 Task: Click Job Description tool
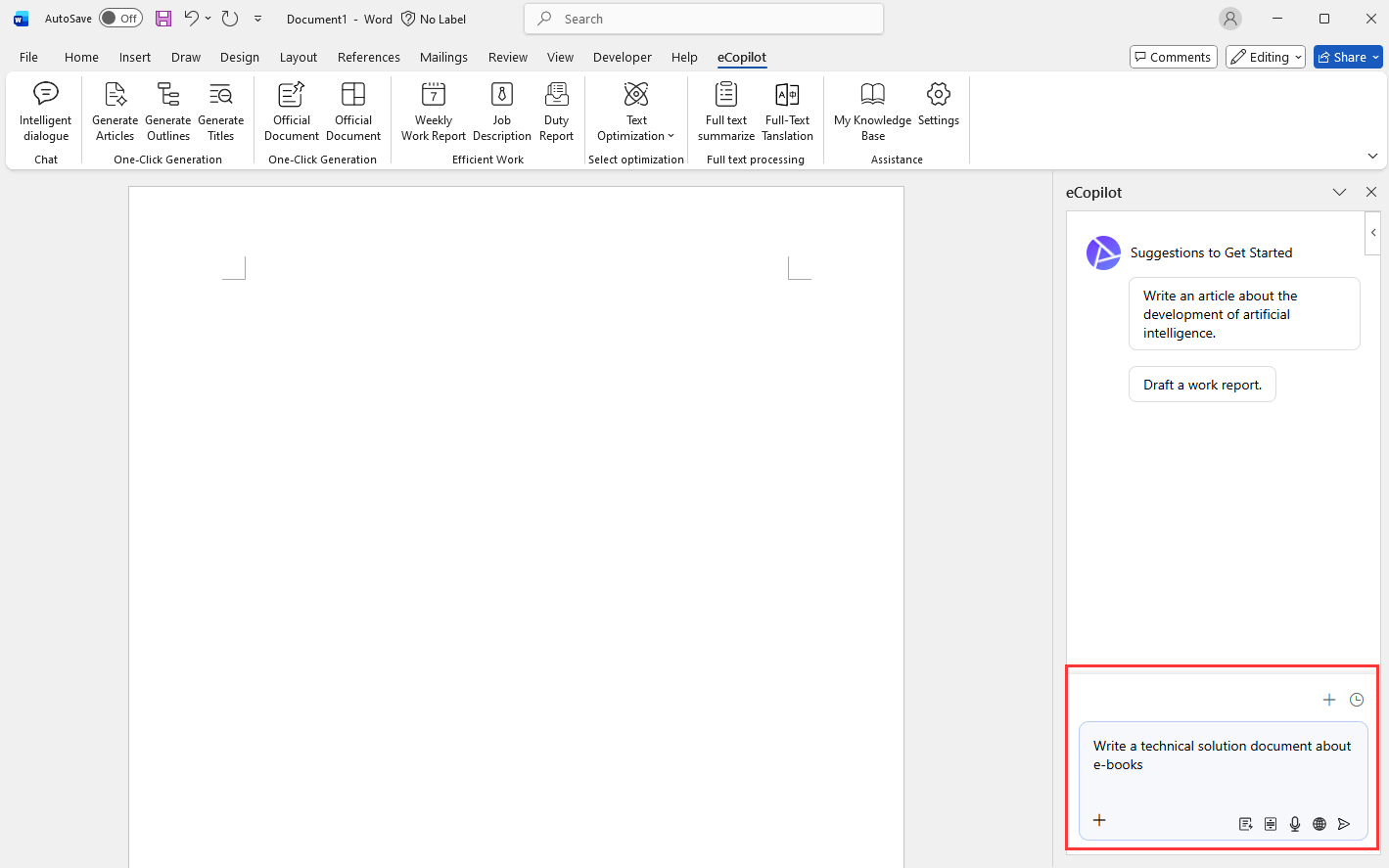pyautogui.click(x=501, y=112)
